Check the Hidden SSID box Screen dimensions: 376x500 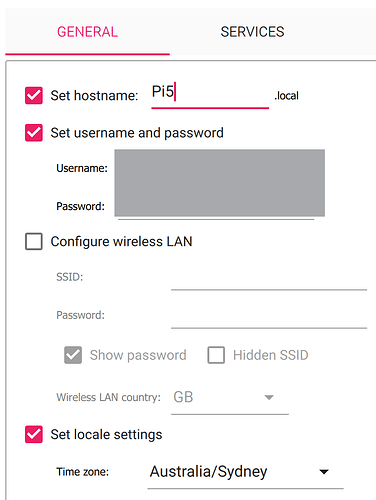216,355
